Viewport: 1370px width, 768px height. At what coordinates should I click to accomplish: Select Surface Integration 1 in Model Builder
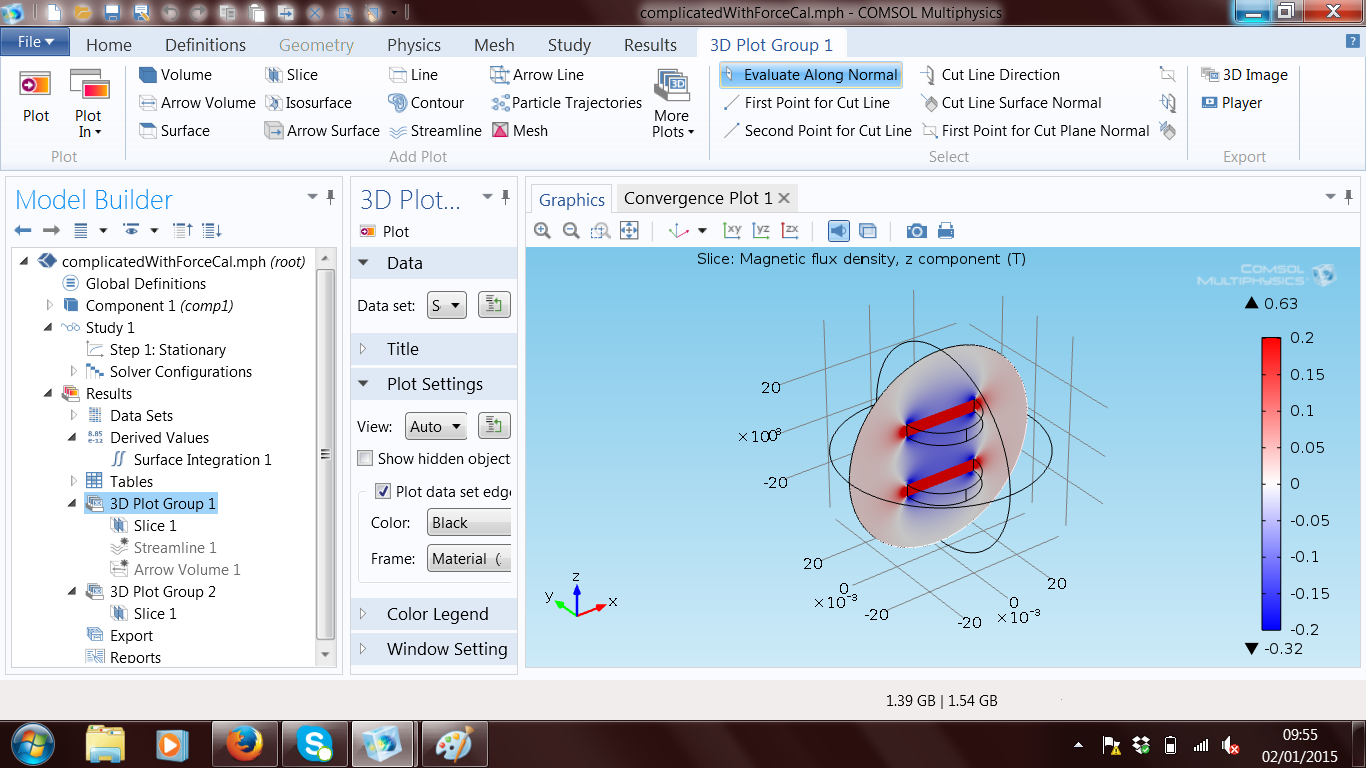202,460
